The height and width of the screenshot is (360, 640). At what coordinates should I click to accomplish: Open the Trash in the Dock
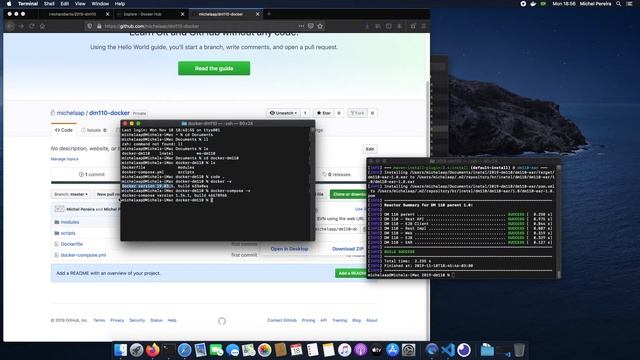point(519,350)
